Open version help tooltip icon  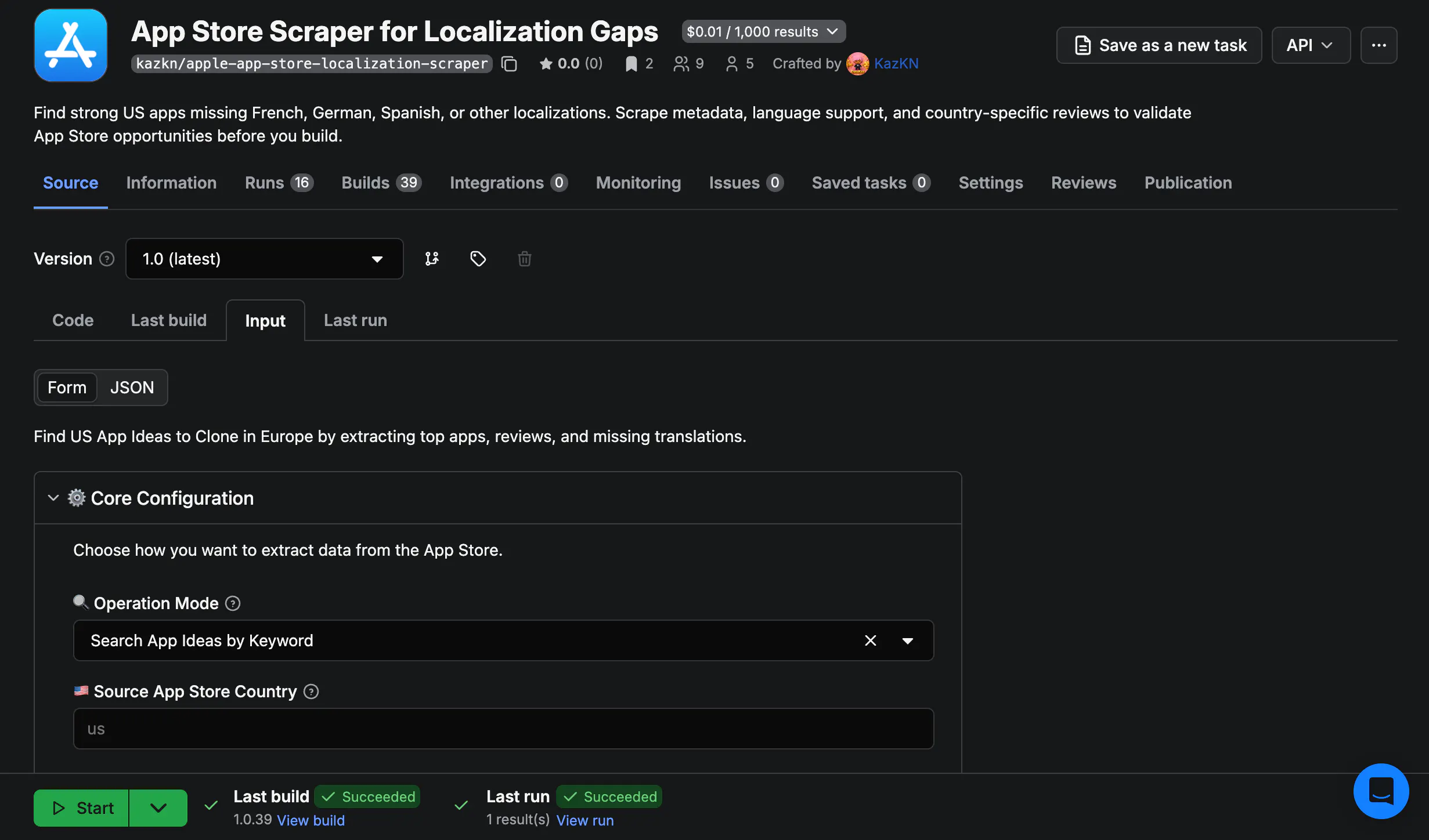(107, 259)
